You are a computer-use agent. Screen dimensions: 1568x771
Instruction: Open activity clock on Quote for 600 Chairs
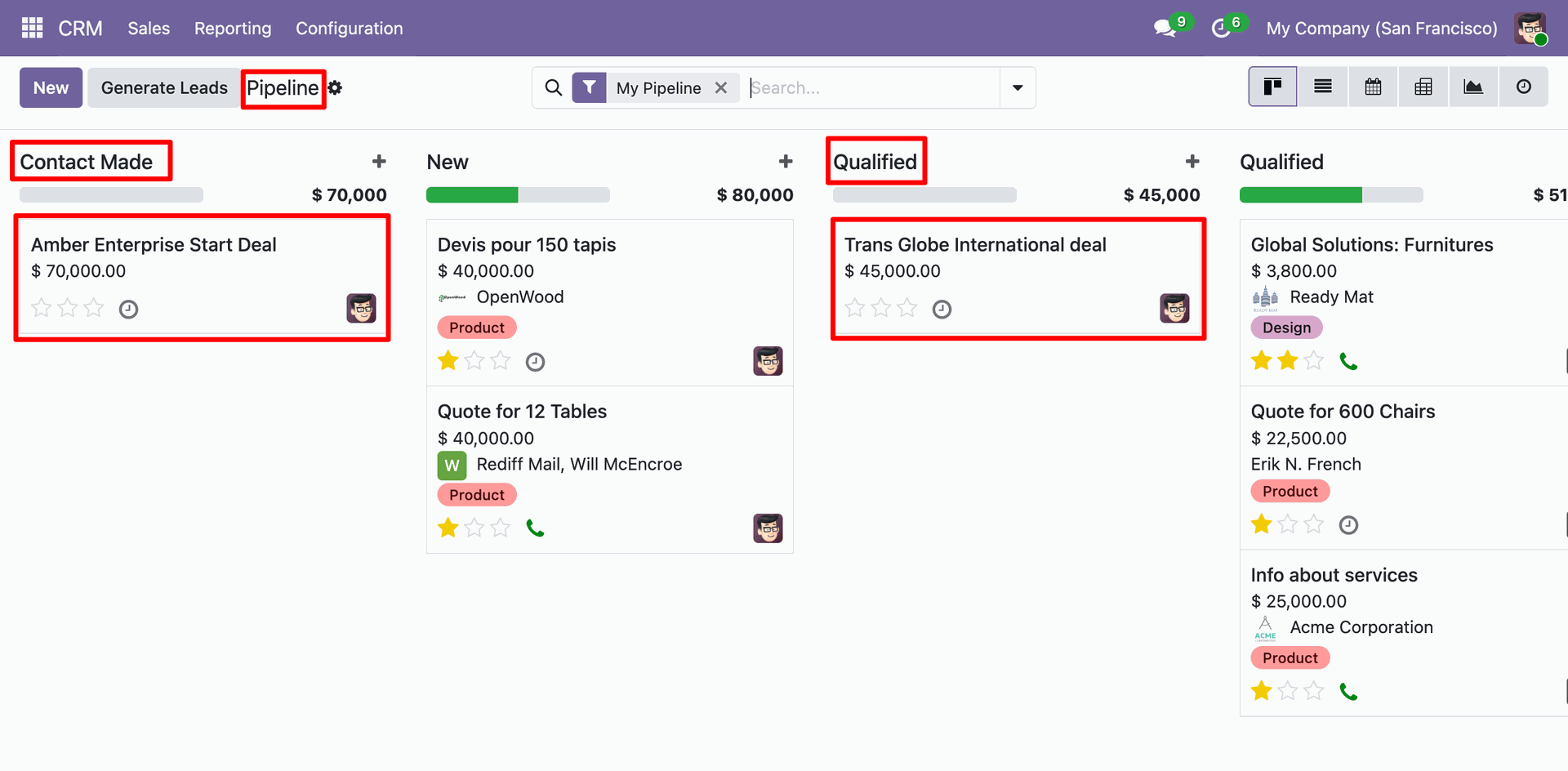coord(1348,525)
